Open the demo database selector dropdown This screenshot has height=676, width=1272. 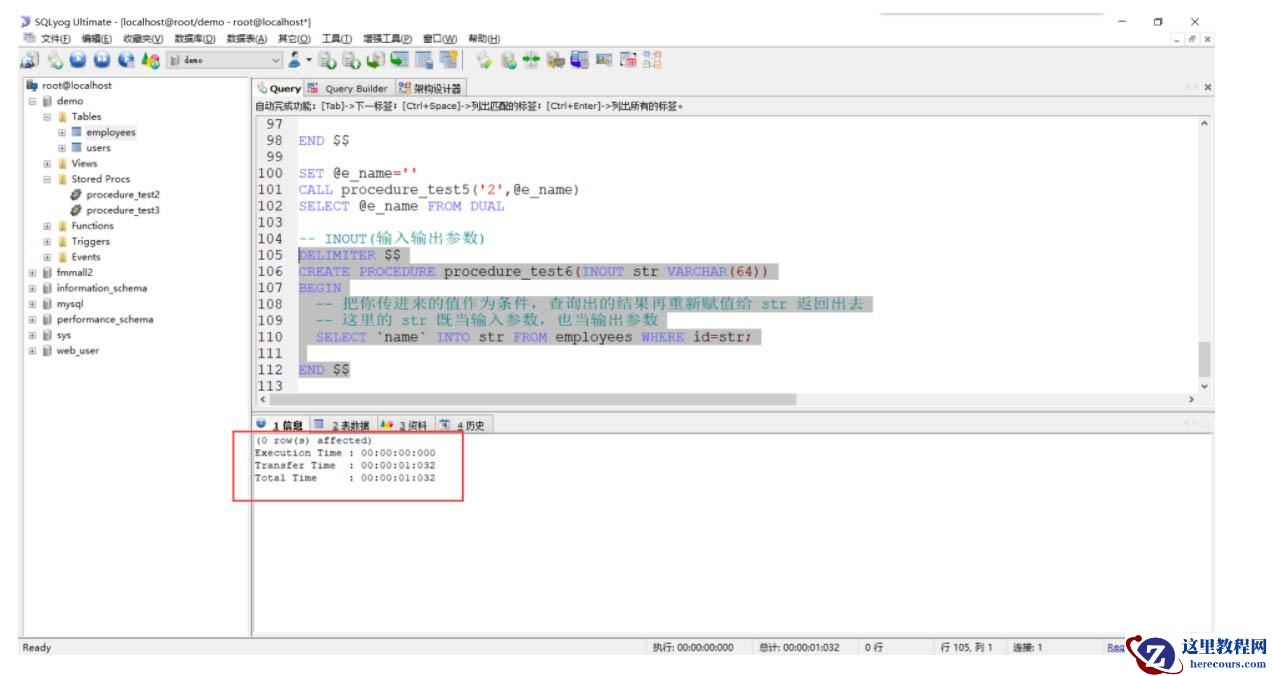[276, 61]
